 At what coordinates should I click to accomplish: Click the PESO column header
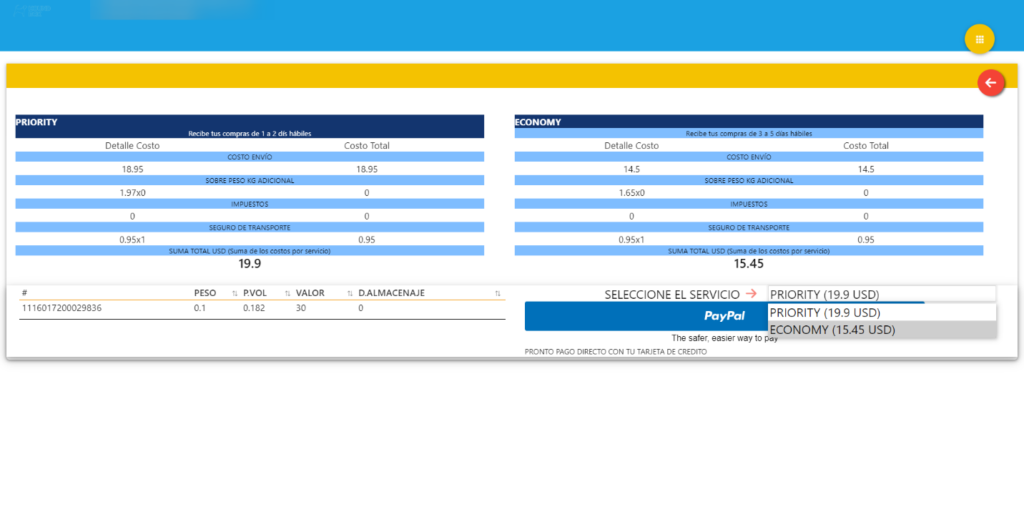pyautogui.click(x=205, y=293)
